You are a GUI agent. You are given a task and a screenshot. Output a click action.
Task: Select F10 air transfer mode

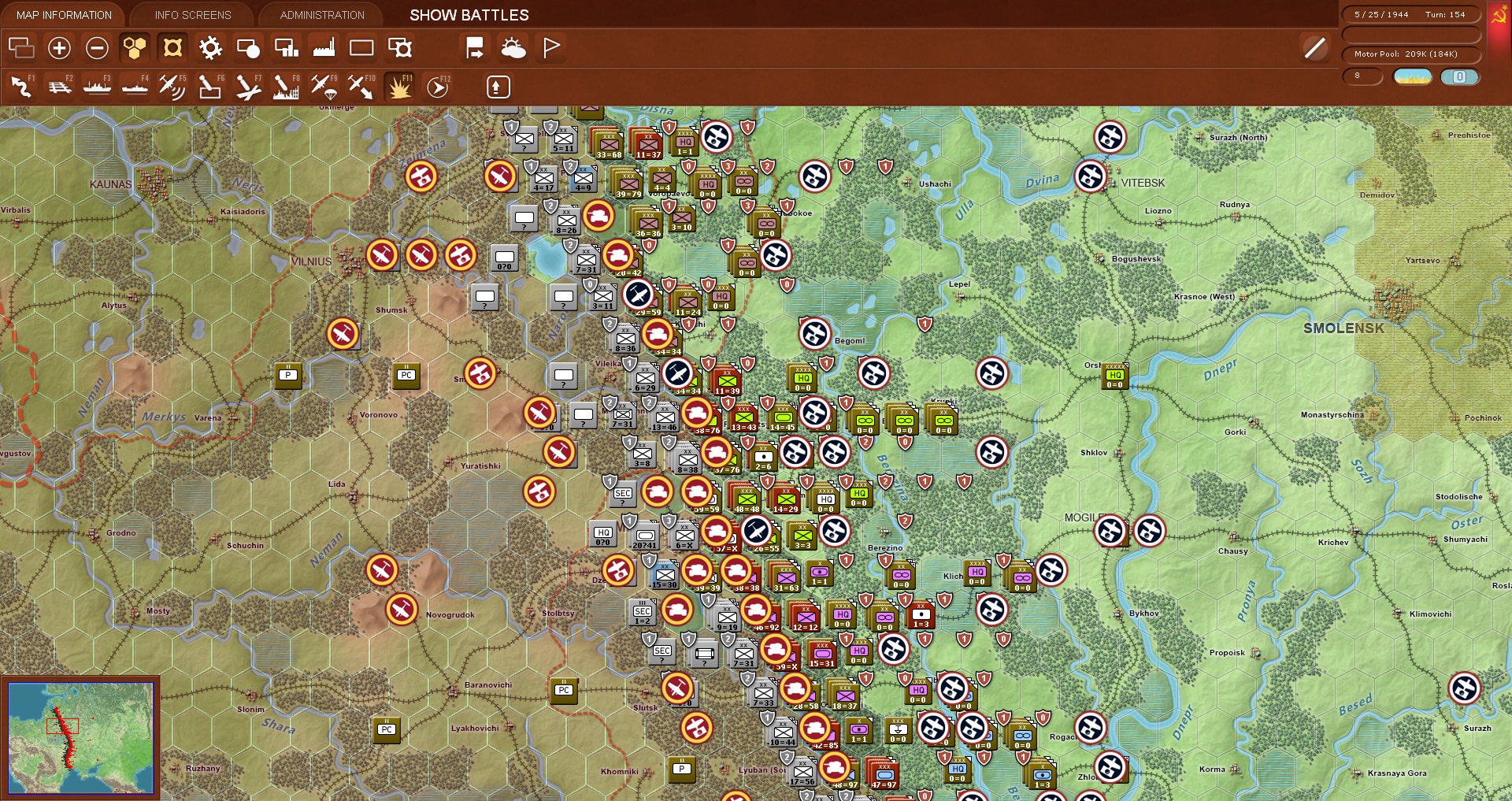pos(361,87)
